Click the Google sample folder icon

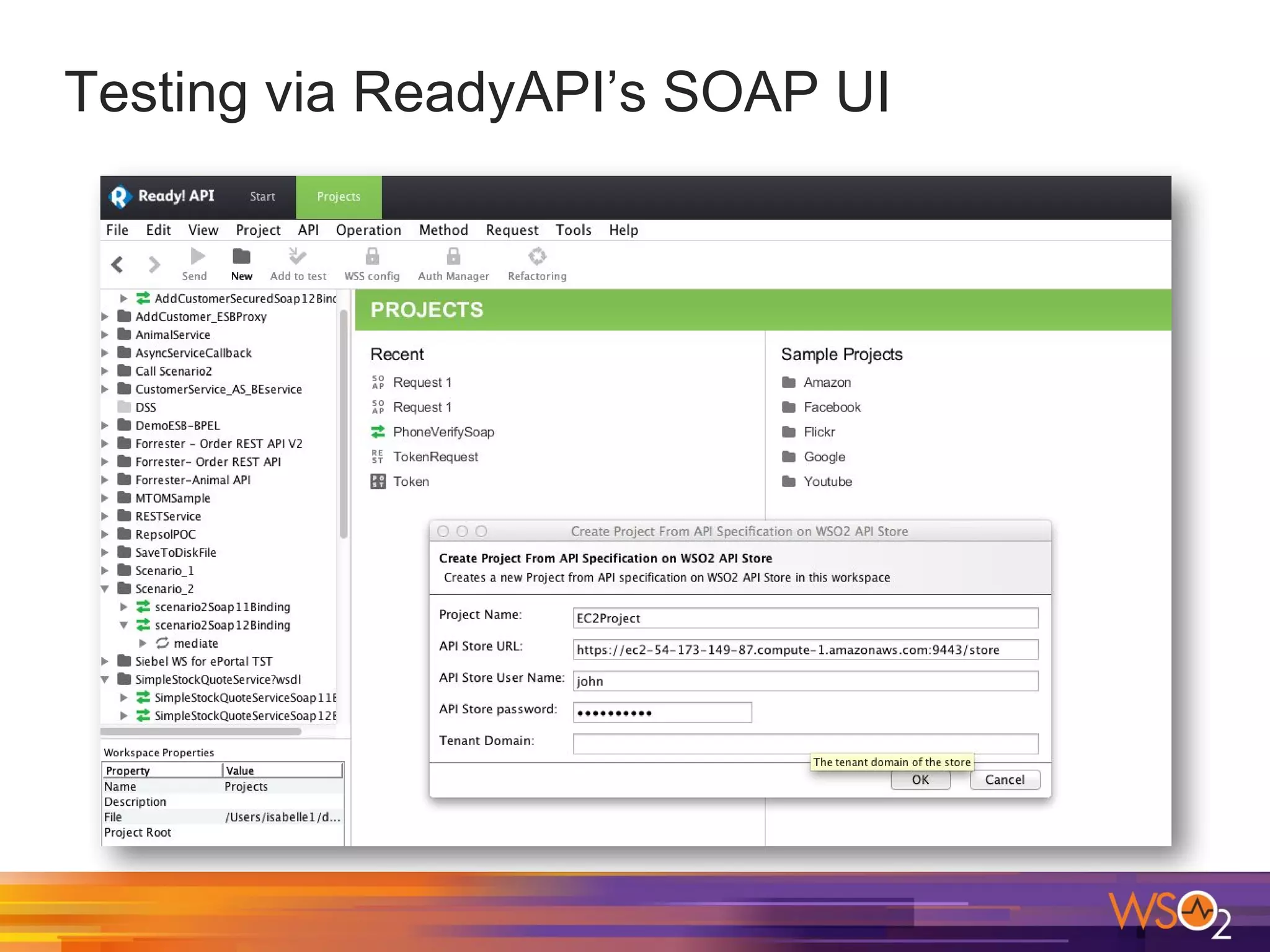coord(789,457)
